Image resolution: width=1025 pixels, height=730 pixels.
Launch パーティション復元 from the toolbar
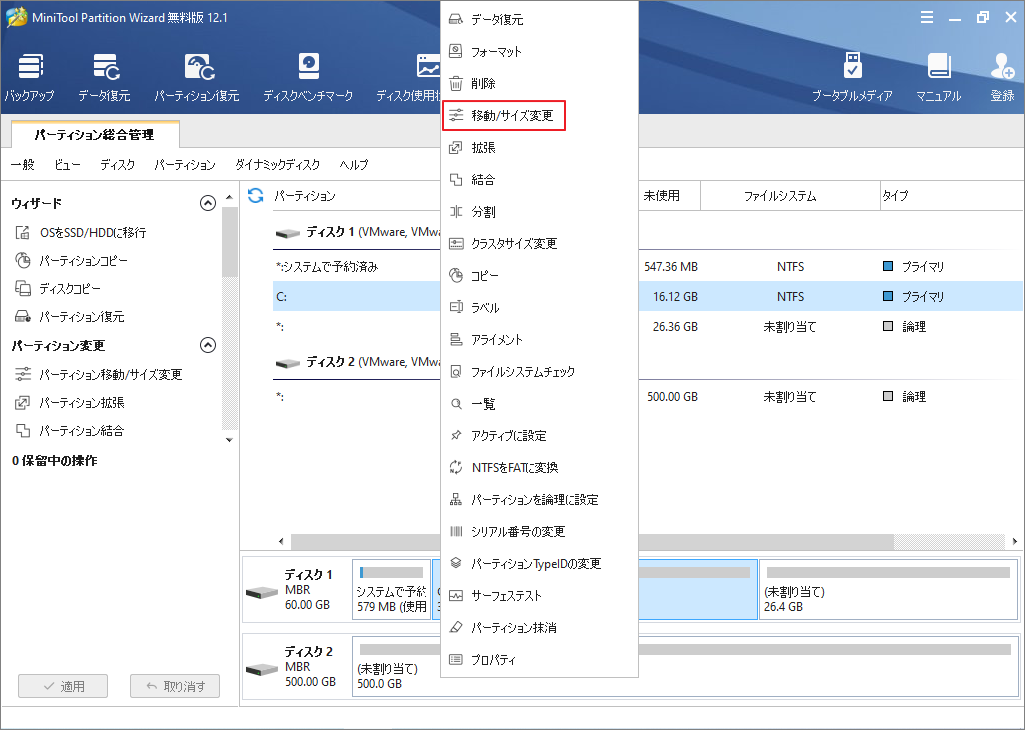(197, 77)
